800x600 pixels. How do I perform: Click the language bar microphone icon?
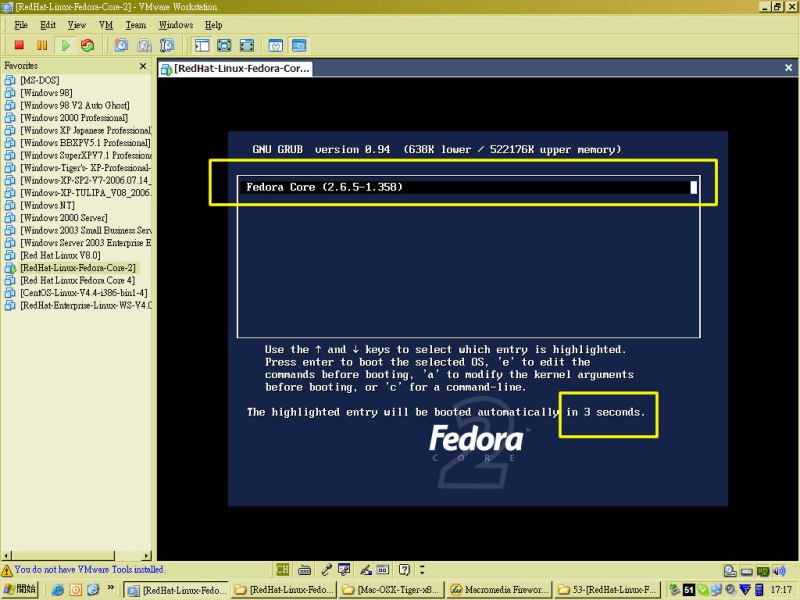[x=327, y=569]
